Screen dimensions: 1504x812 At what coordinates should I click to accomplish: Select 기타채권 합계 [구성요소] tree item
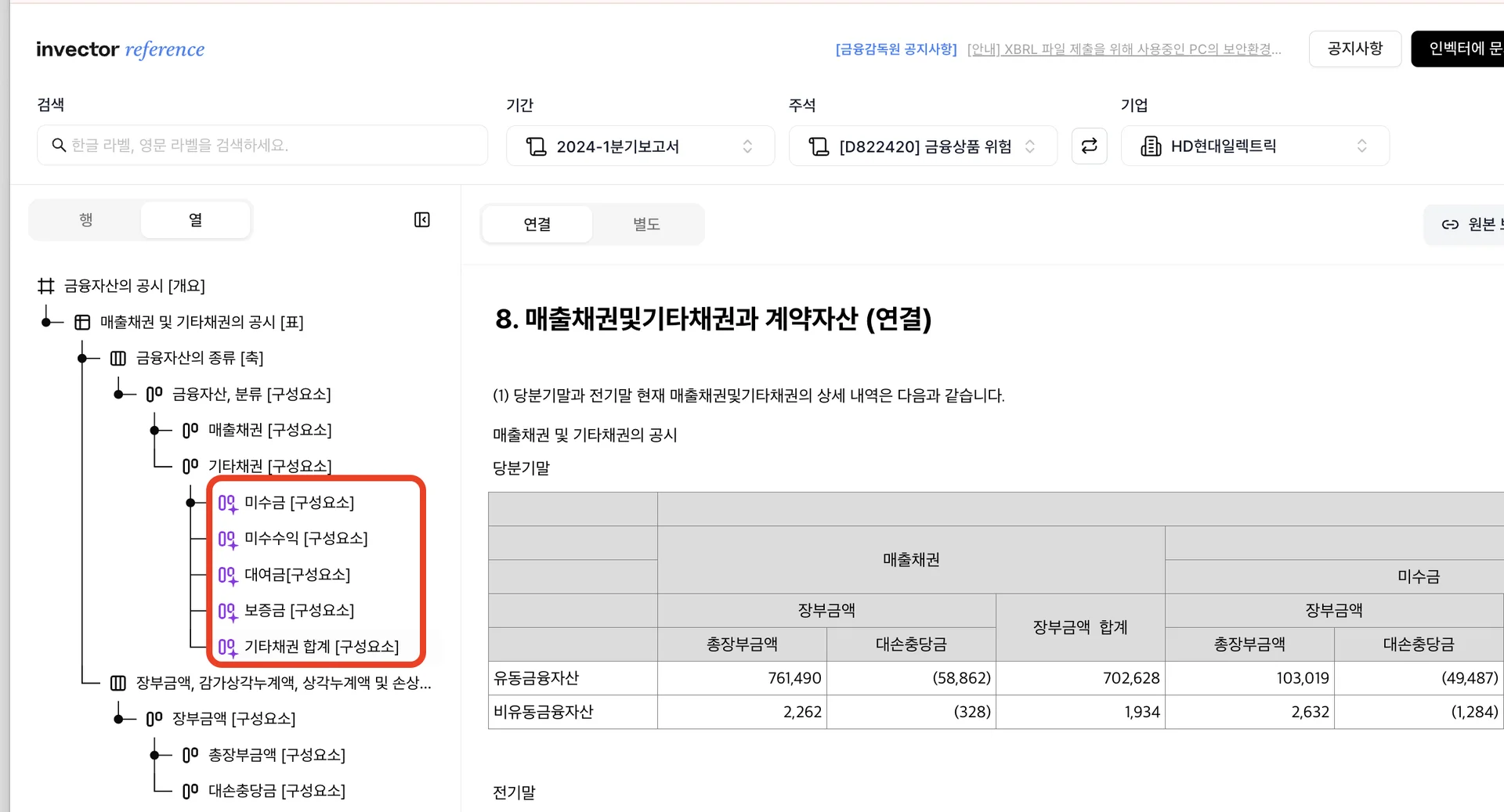[x=321, y=646]
